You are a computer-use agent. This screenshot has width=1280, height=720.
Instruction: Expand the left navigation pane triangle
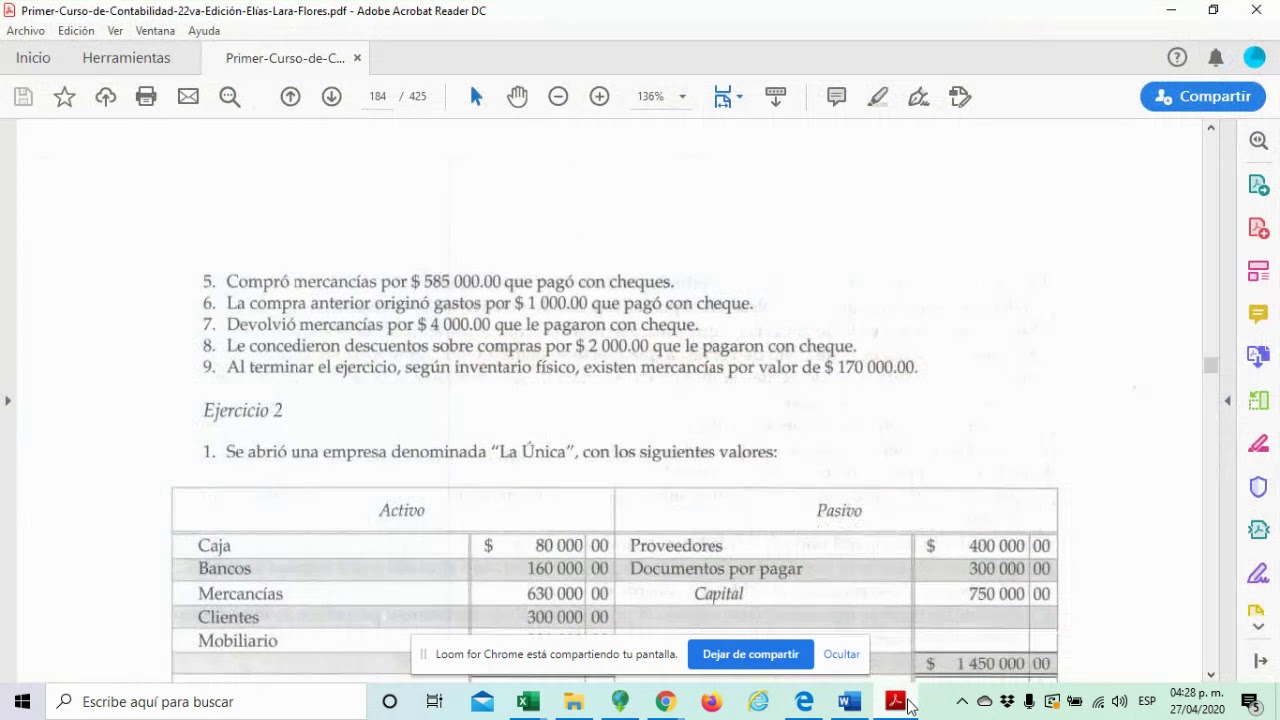(x=8, y=401)
